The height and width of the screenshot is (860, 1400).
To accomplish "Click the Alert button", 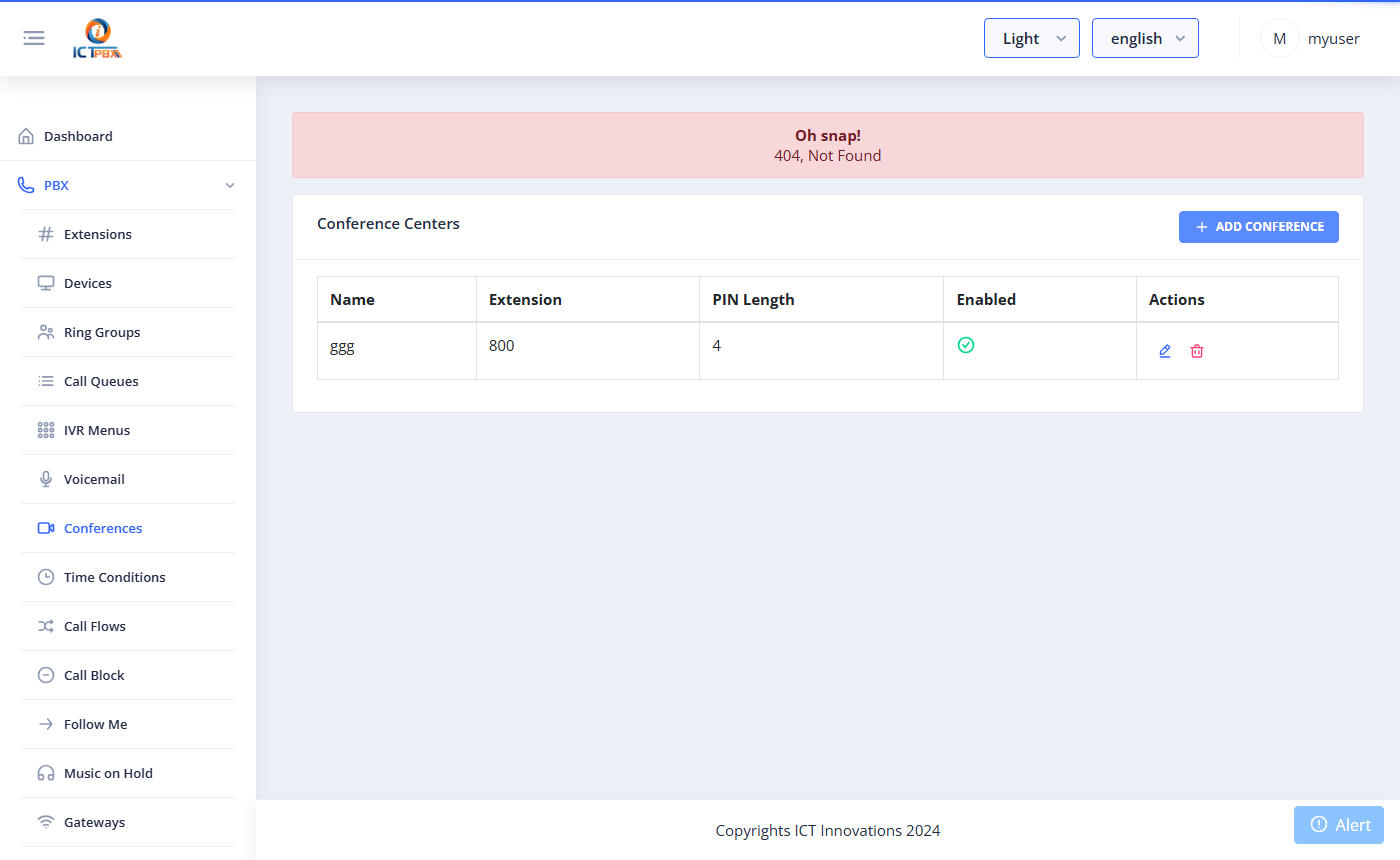I will click(x=1339, y=825).
